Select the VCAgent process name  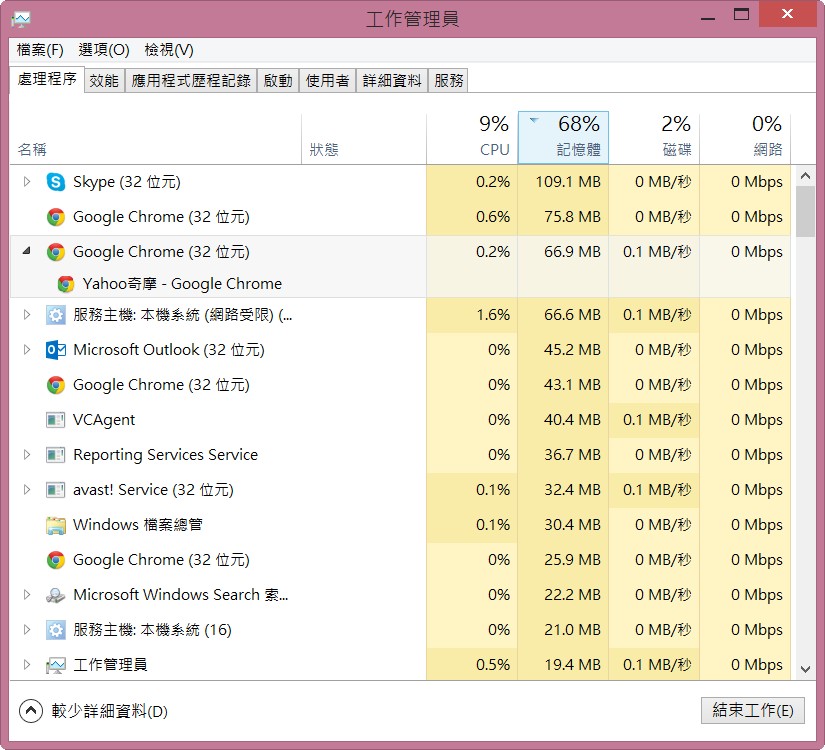(x=104, y=420)
